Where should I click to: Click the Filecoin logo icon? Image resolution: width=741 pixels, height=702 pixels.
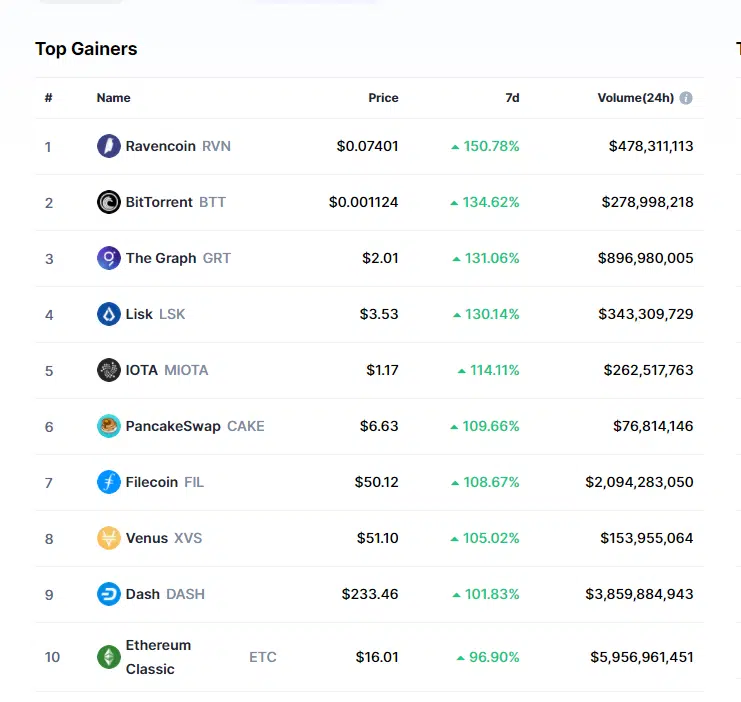tap(108, 482)
